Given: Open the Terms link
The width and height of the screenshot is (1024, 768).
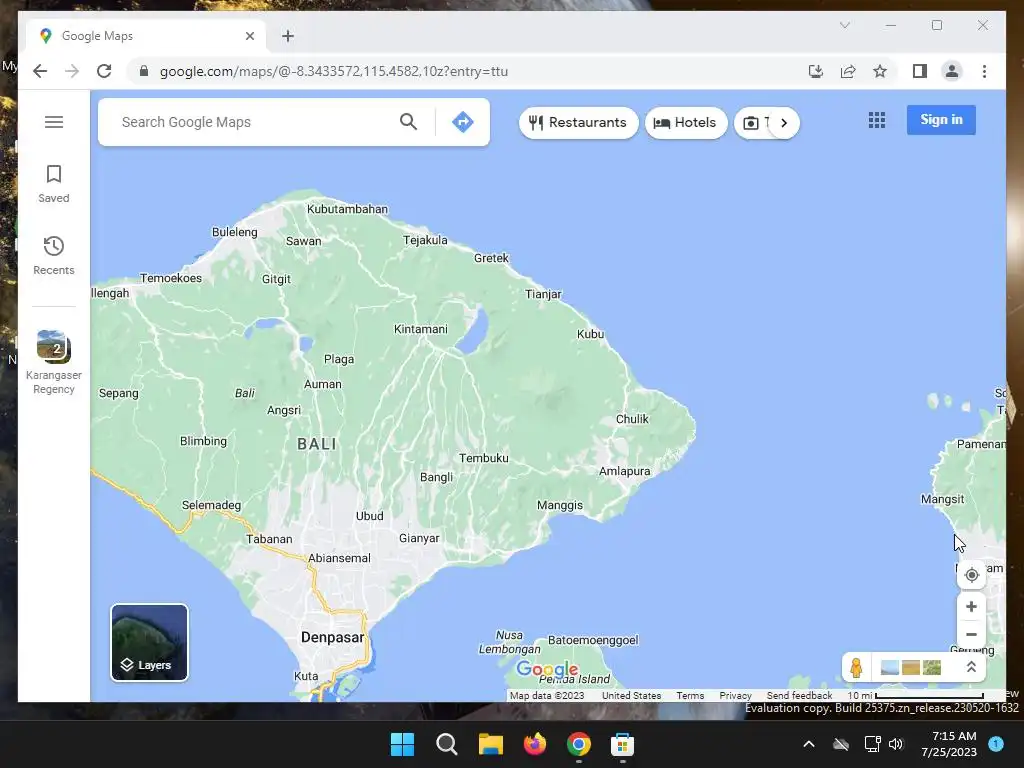Looking at the screenshot, I should (690, 696).
